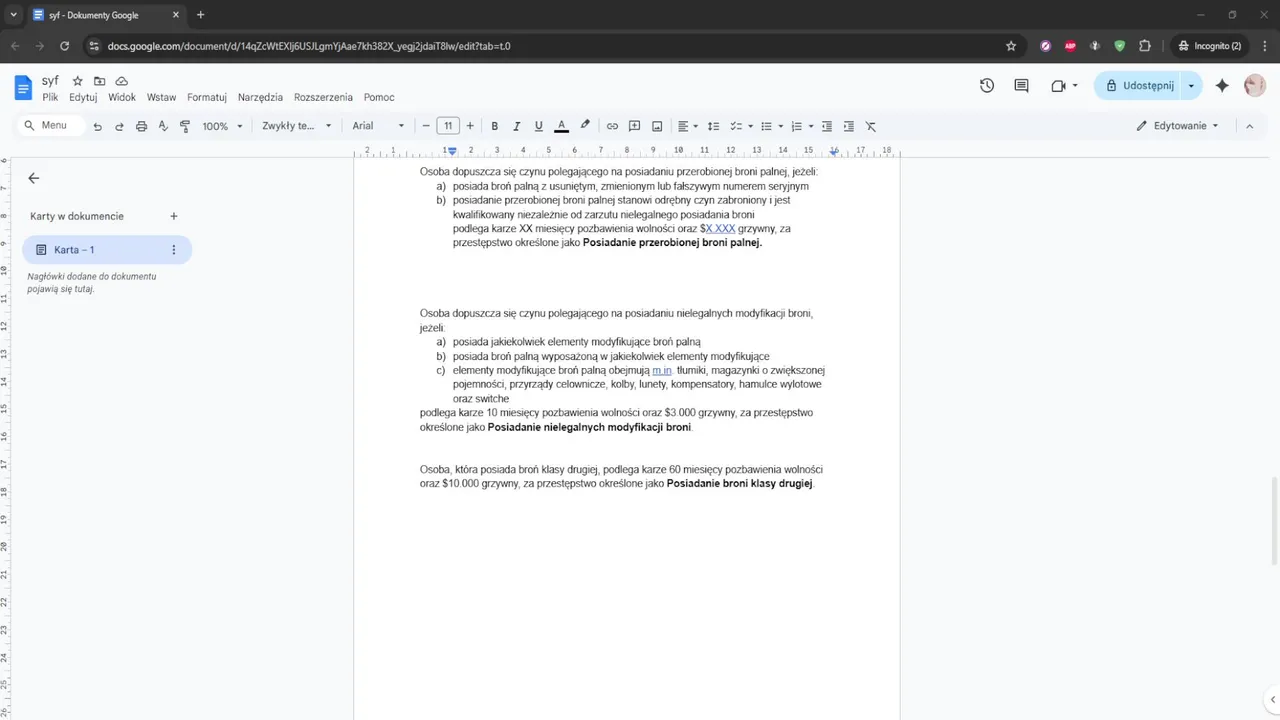Screen dimensions: 1280x720
Task: Star the syf document
Action: [x=77, y=81]
